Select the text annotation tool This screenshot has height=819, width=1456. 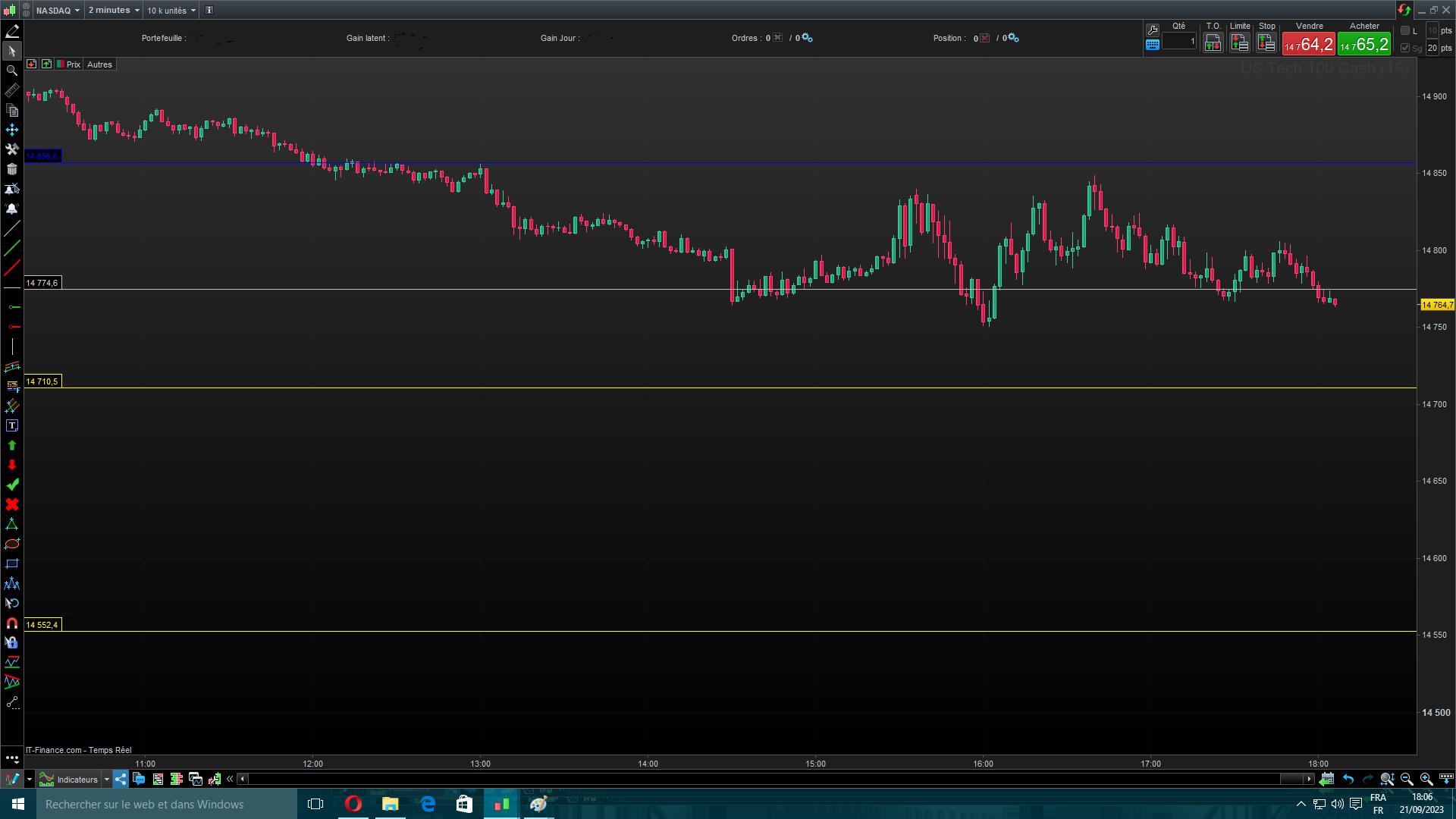click(12, 425)
